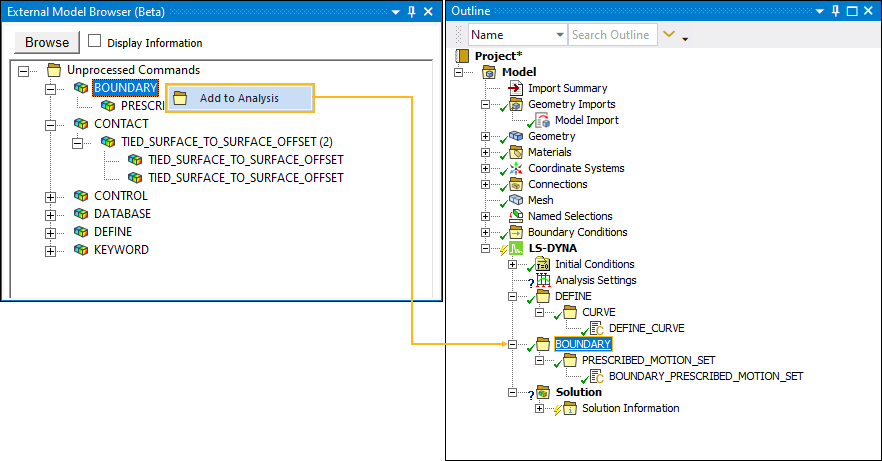Viewport: 882px width, 461px height.
Task: Click the KEYWORD cube icon
Action: coord(81,250)
